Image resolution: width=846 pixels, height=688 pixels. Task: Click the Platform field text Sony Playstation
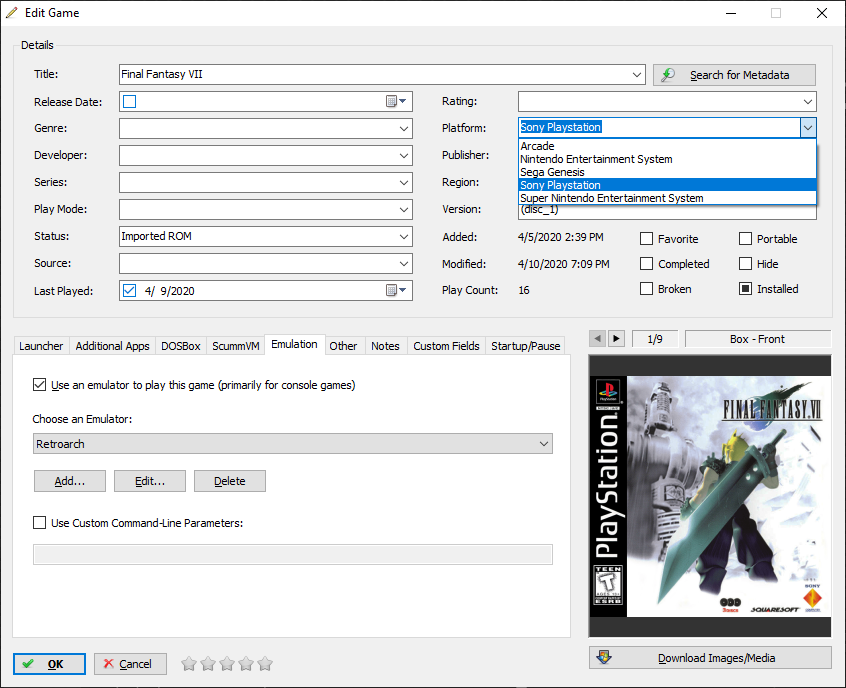[x=561, y=127]
